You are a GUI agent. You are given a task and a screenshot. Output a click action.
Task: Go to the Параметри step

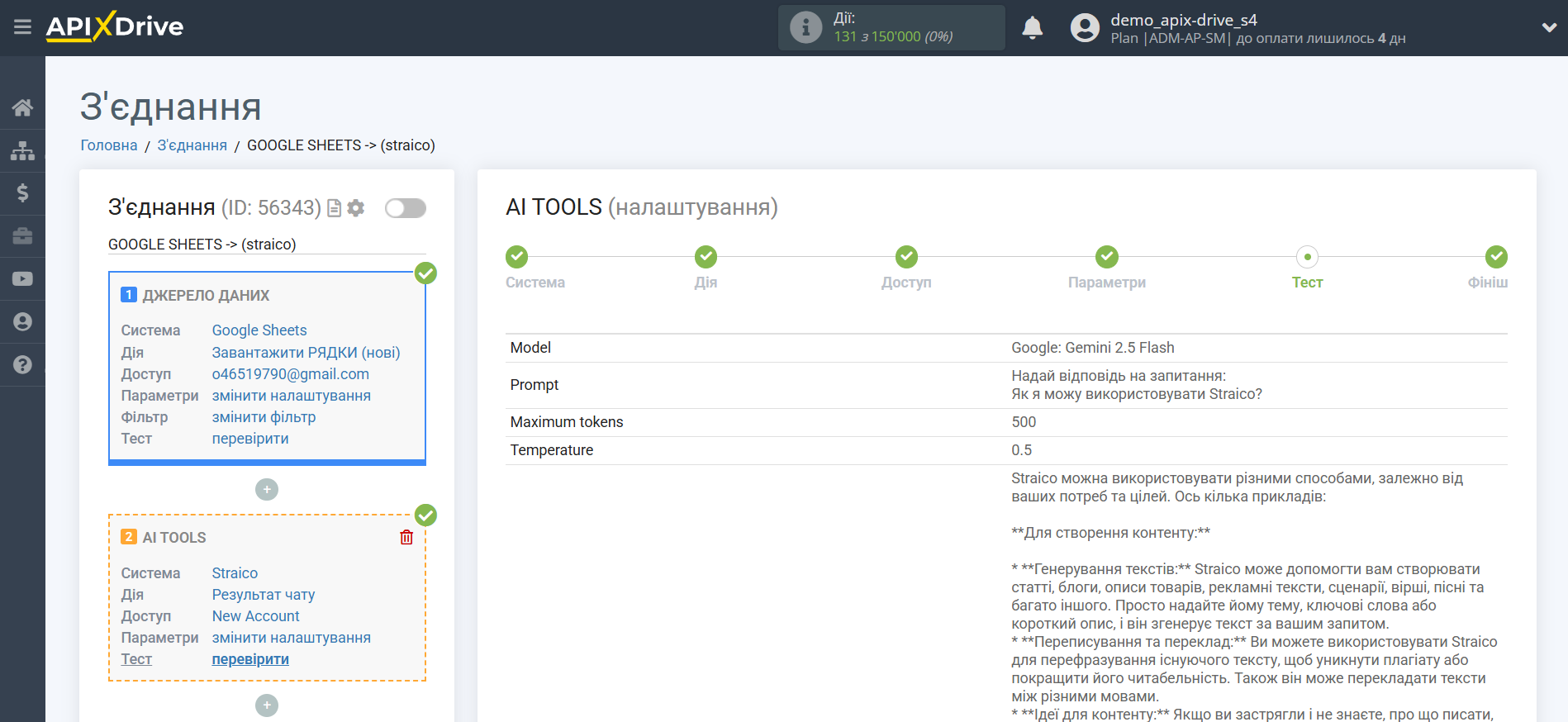coord(1106,258)
